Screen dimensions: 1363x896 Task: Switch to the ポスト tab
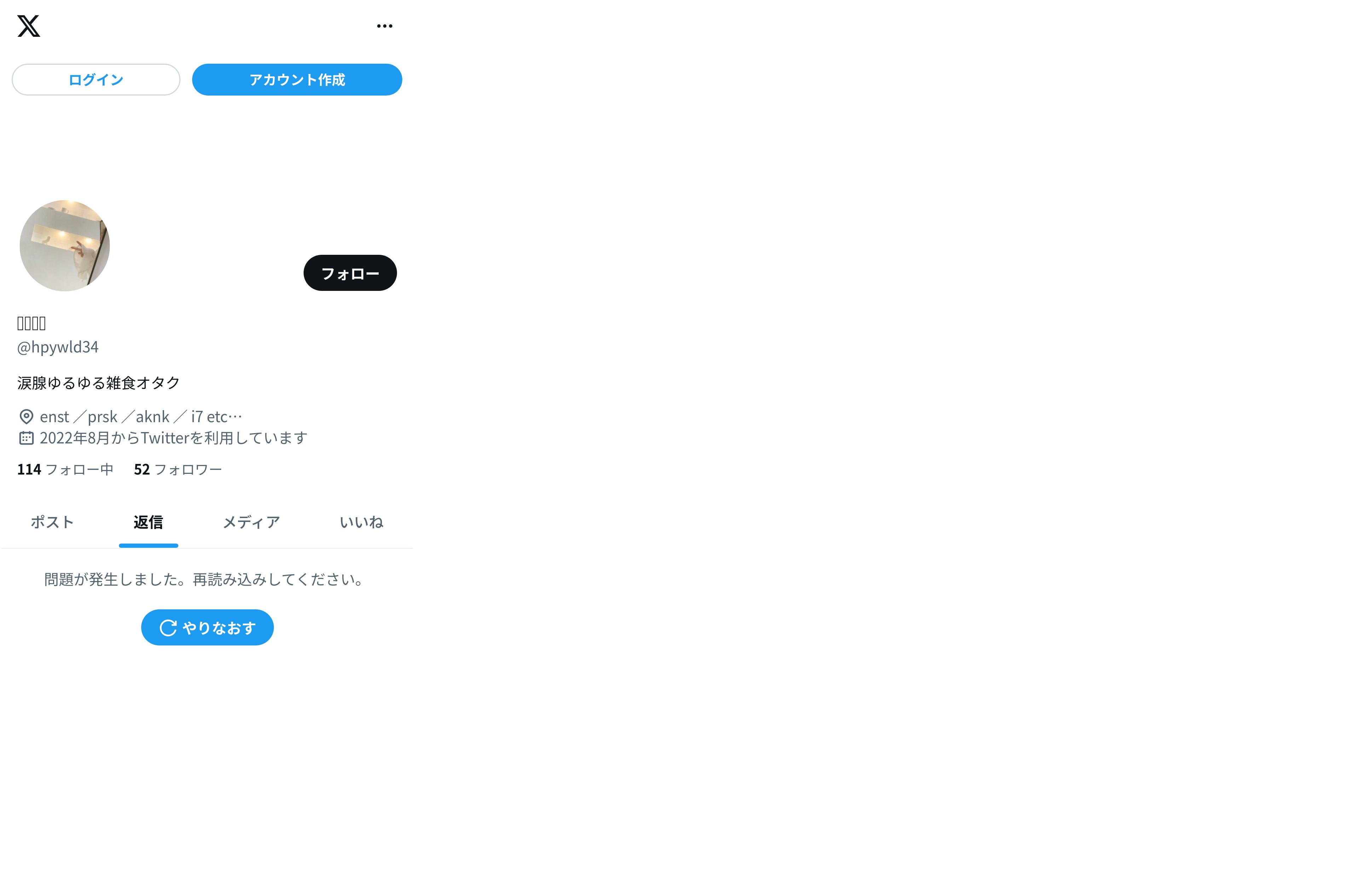pyautogui.click(x=52, y=522)
